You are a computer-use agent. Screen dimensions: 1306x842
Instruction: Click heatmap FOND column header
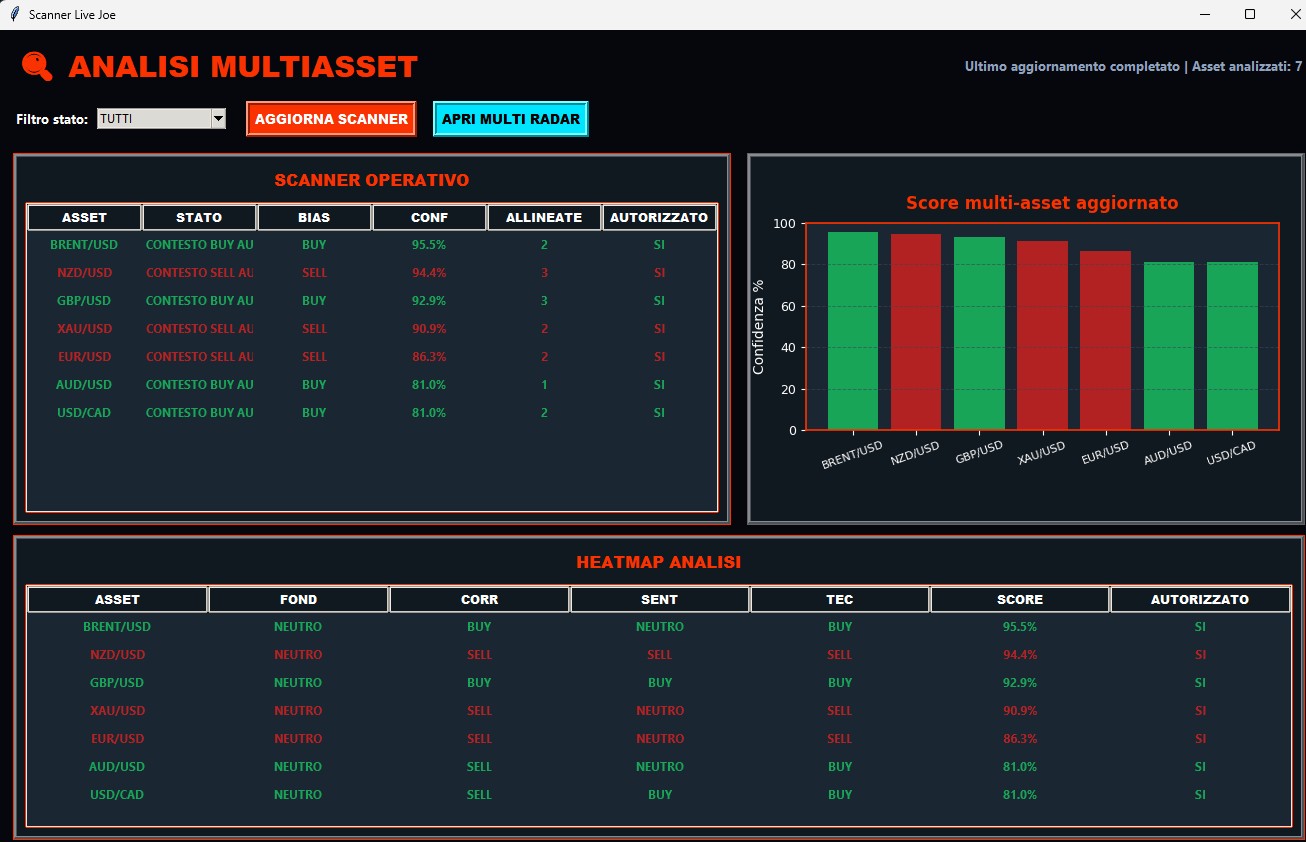tap(298, 599)
